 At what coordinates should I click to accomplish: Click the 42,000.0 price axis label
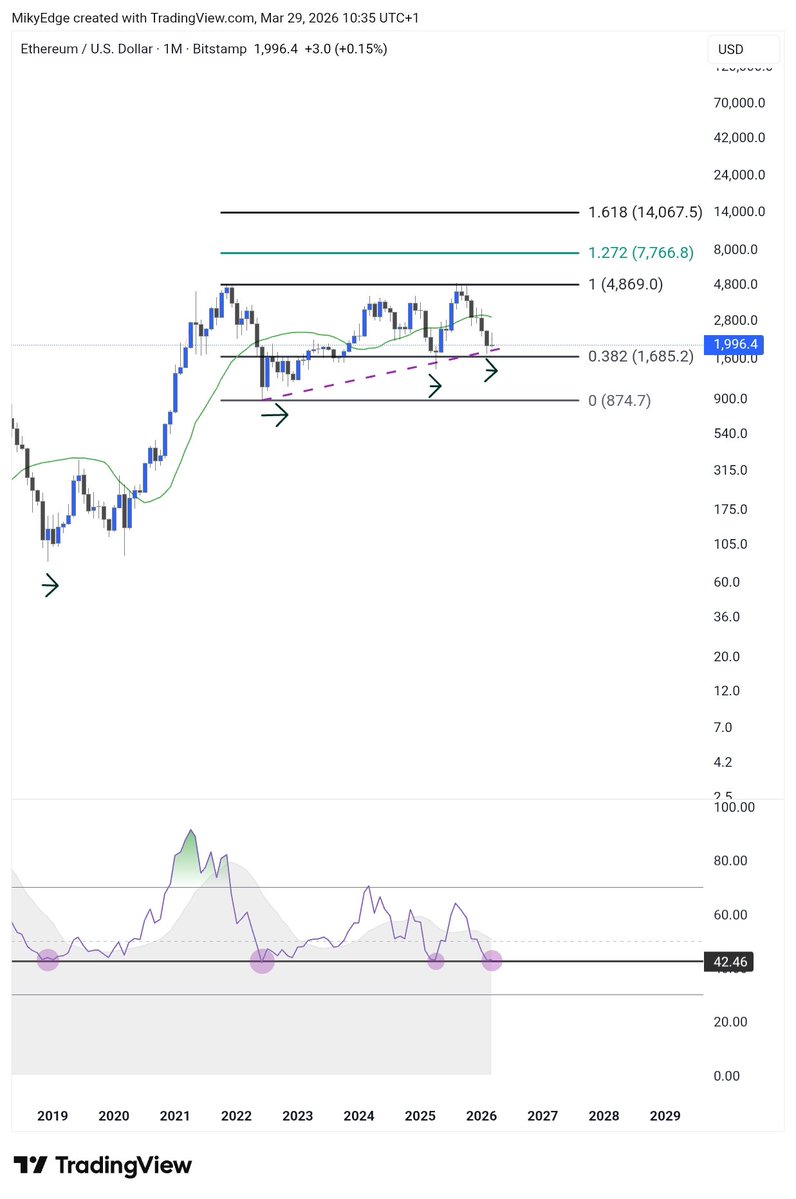(739, 138)
